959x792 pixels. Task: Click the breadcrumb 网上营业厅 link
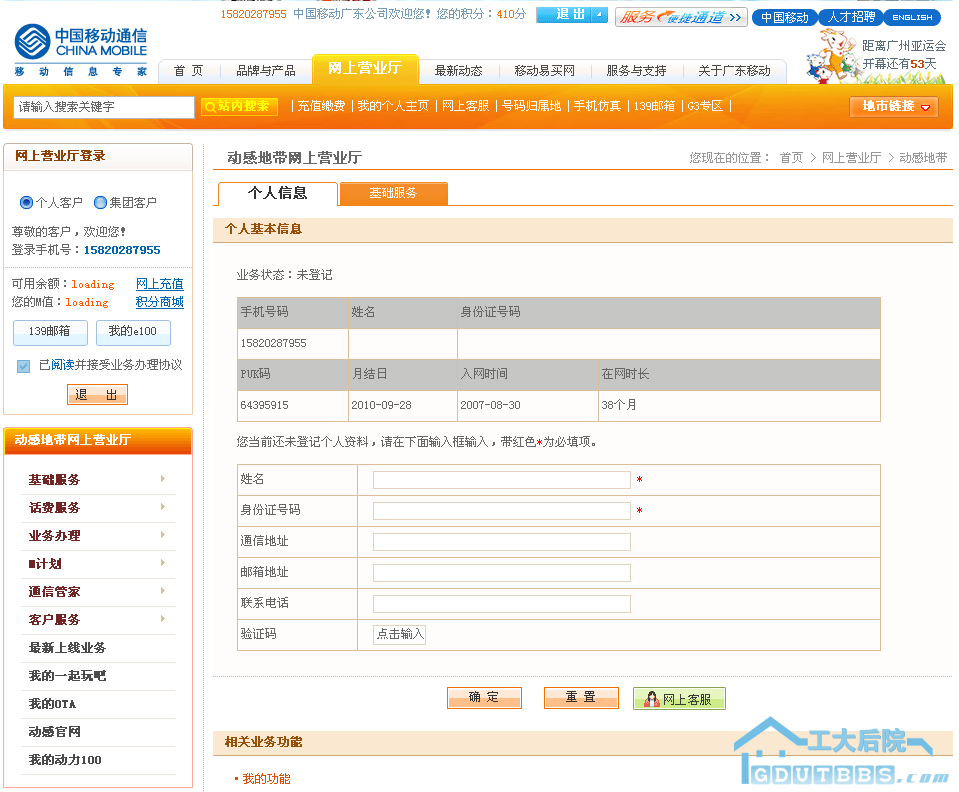tap(851, 158)
